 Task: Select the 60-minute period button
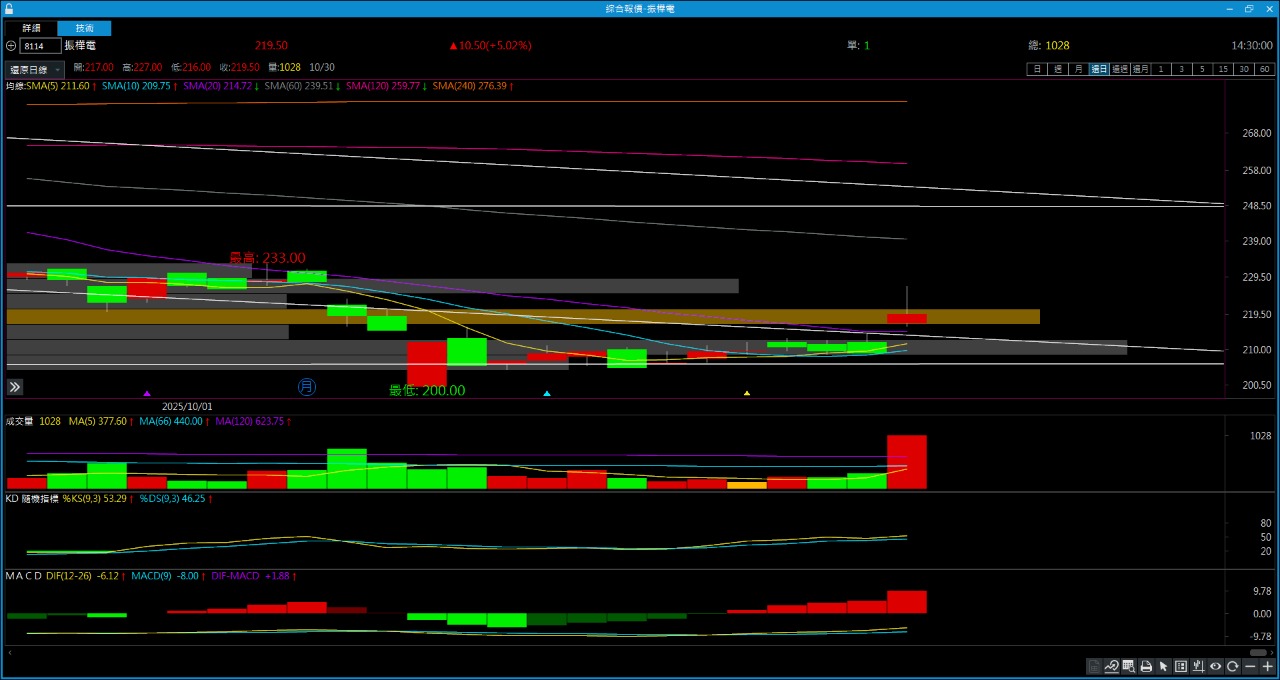(1265, 69)
